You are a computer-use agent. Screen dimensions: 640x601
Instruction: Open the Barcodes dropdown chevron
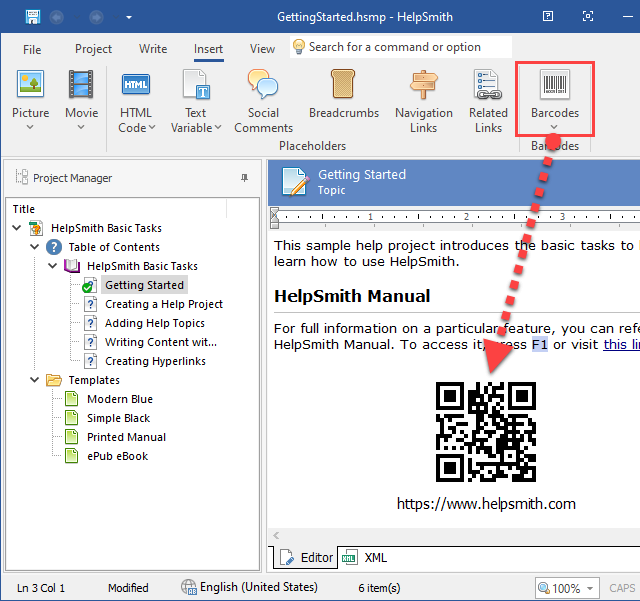(554, 127)
